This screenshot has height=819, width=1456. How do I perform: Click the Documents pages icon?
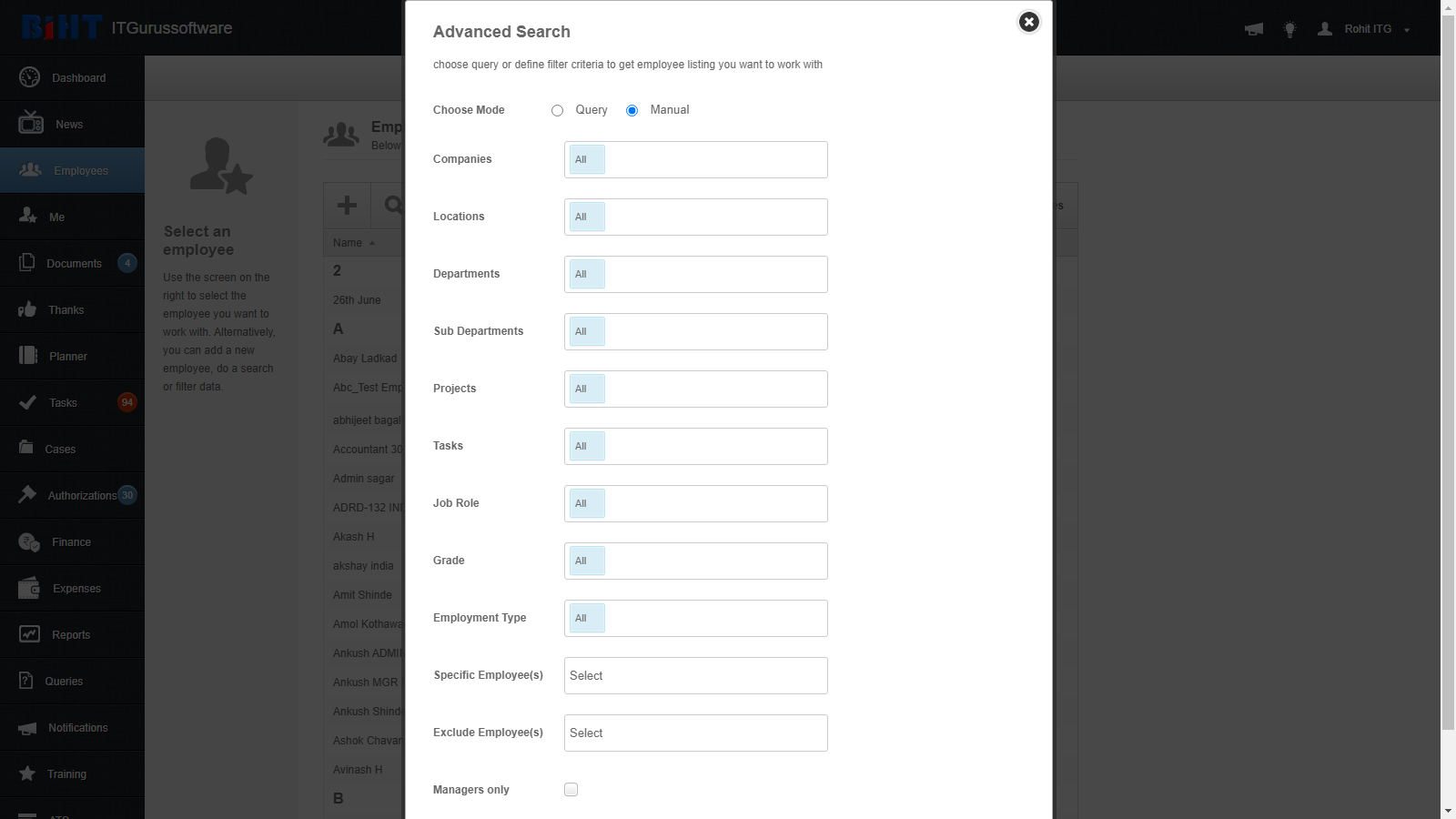[x=27, y=262]
